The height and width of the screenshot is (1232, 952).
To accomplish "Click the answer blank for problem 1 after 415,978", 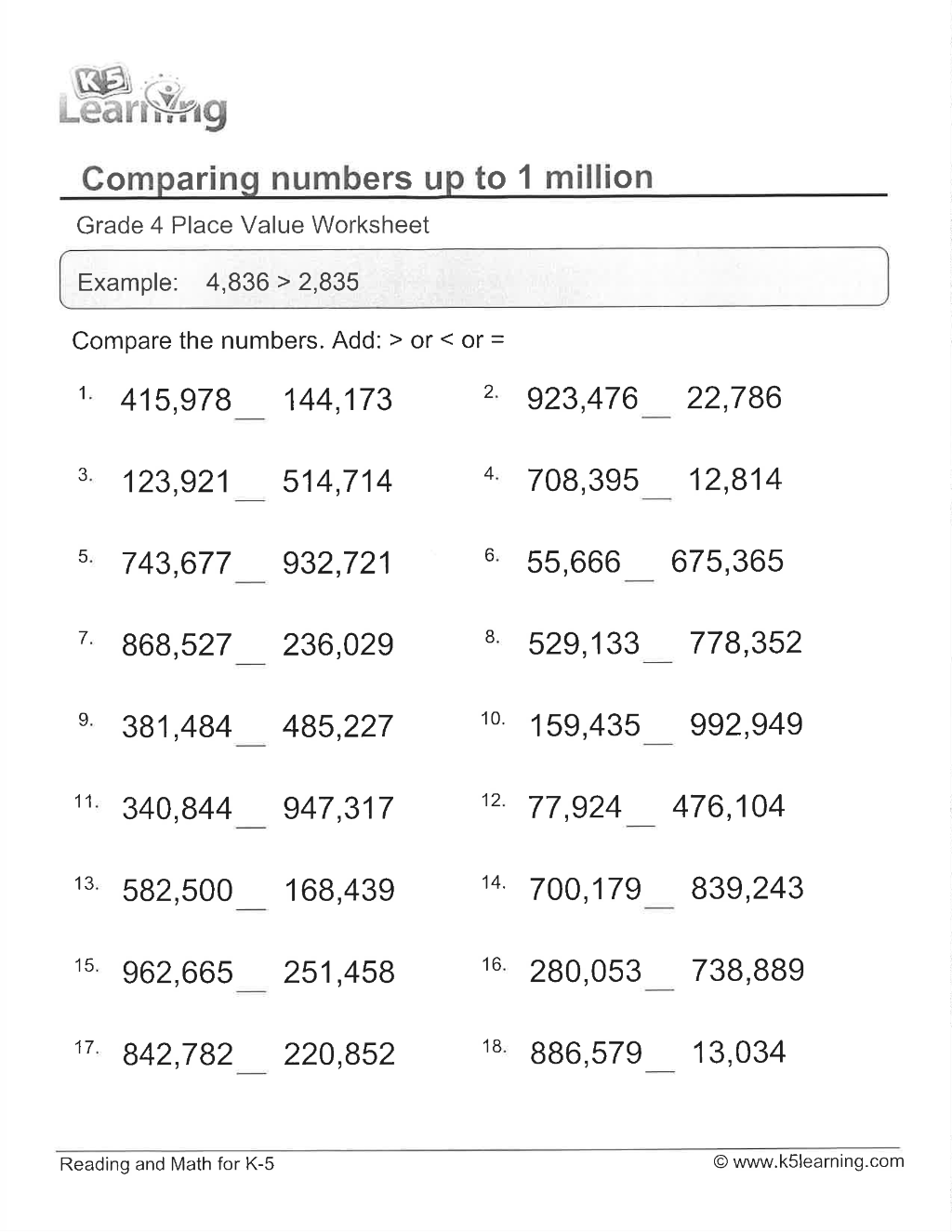I will [x=250, y=417].
